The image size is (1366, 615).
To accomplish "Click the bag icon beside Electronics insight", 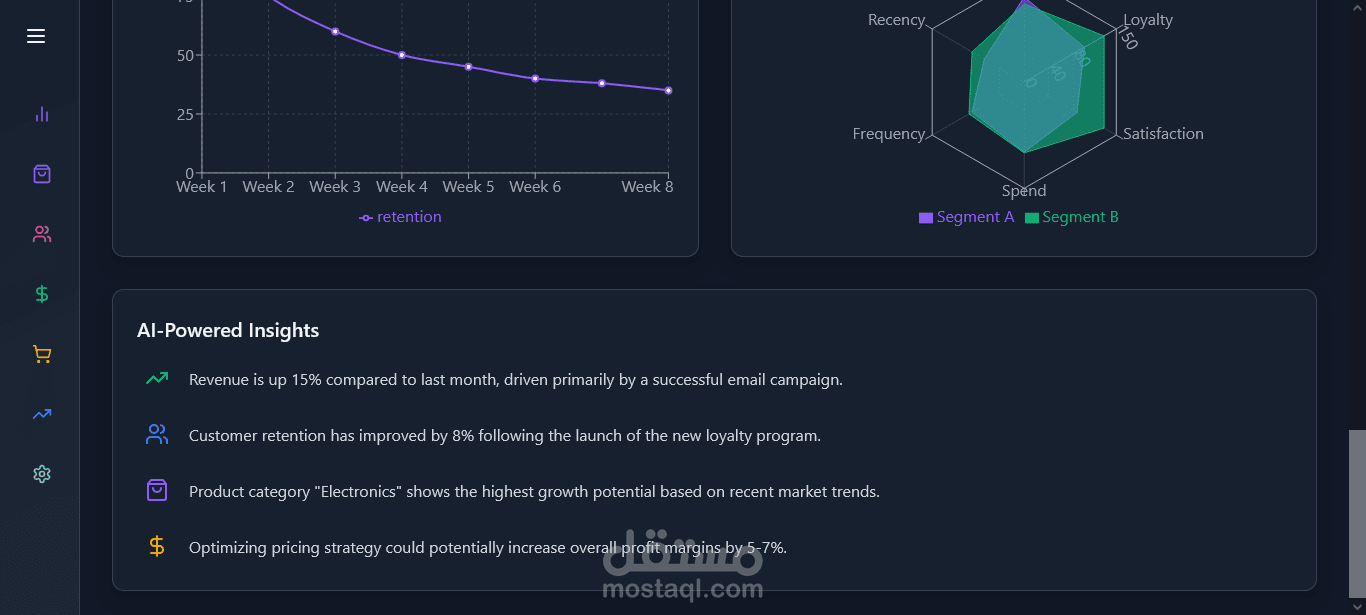I will (157, 491).
